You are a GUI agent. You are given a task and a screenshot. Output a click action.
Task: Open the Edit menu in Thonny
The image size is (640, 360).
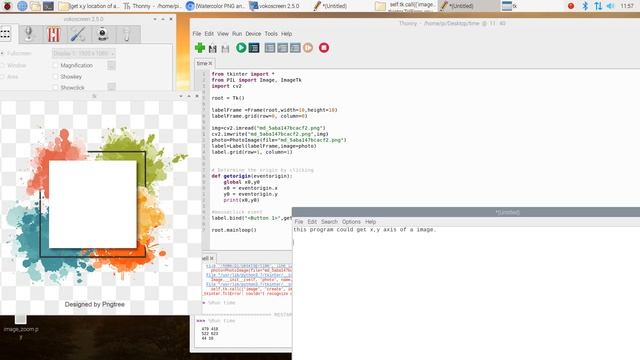coord(209,34)
